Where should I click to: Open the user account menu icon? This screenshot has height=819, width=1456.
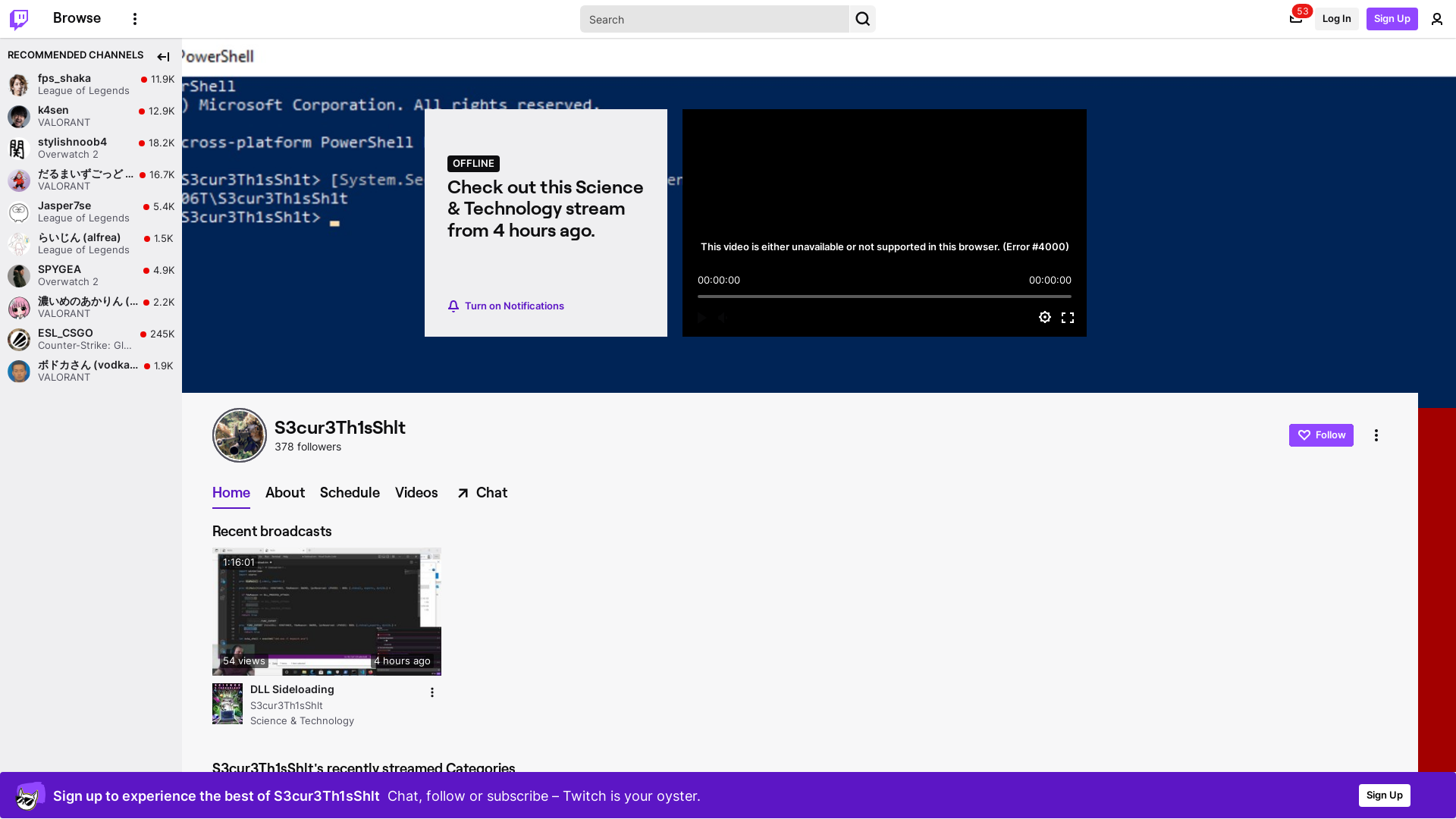(1437, 19)
